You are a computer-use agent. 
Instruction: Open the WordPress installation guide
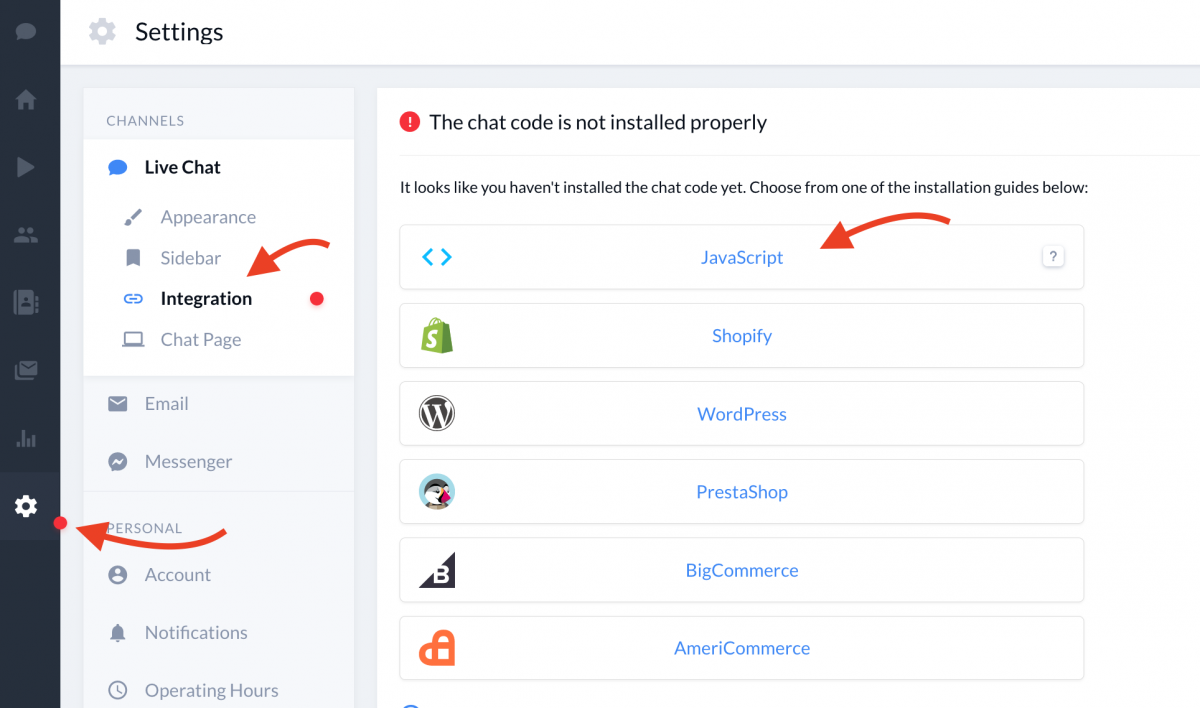pos(741,413)
